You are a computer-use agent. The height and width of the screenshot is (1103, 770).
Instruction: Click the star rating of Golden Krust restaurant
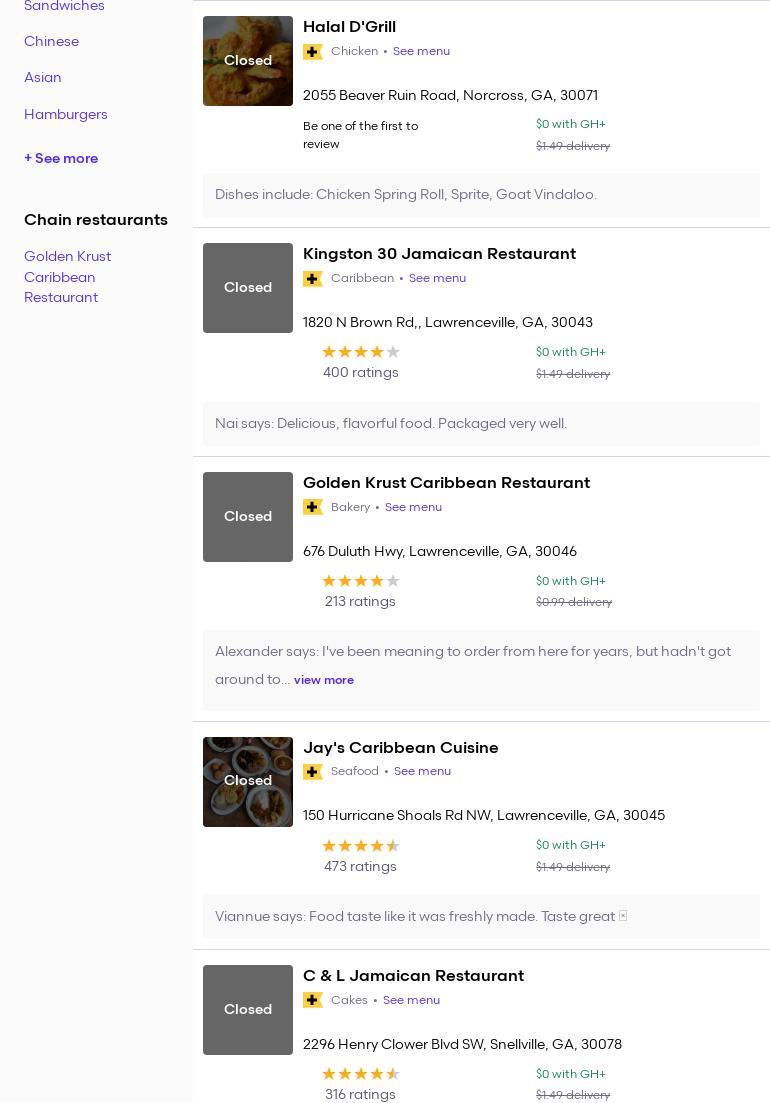coord(360,581)
